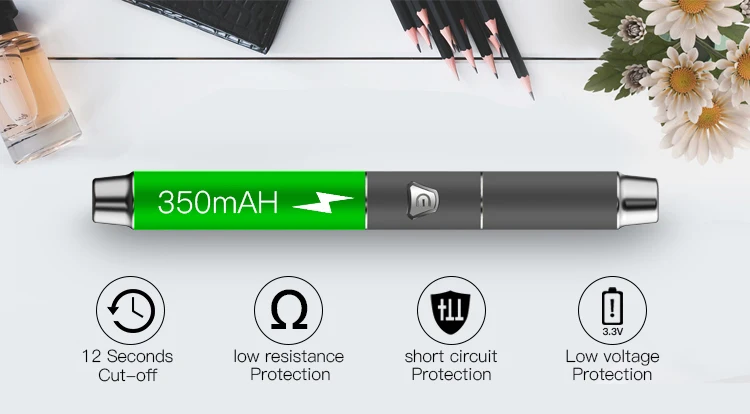750x414 pixels.
Task: Click the "low resistance Protection" label
Action: [x=289, y=365]
